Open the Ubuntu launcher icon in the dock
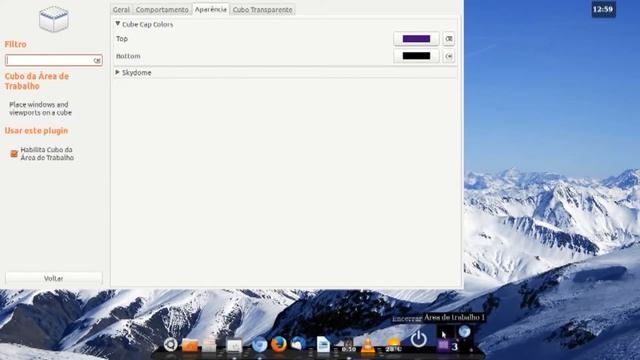The height and width of the screenshot is (360, 640). [x=171, y=344]
